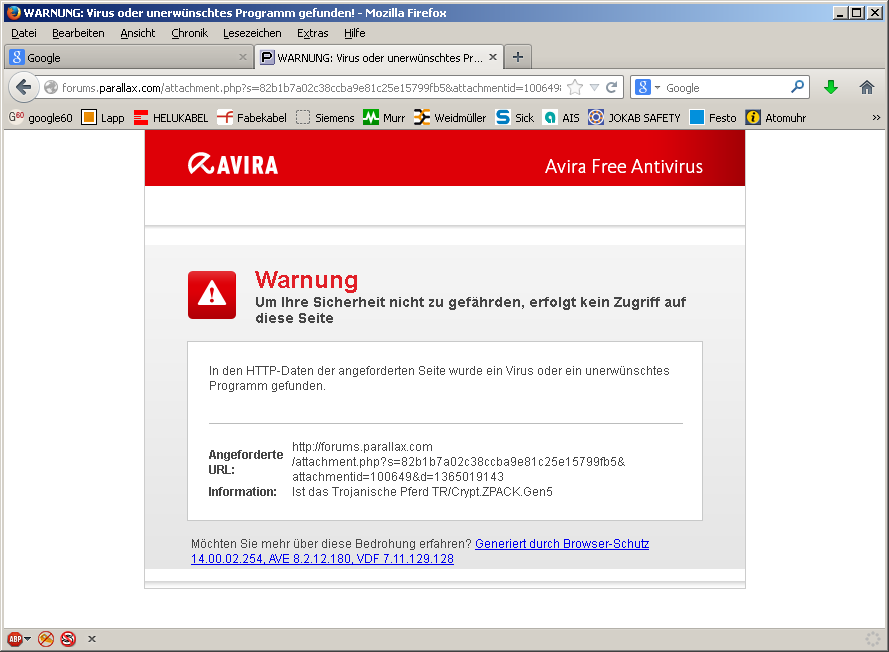
Task: Close the add-on bar with the X
Action: coord(92,639)
